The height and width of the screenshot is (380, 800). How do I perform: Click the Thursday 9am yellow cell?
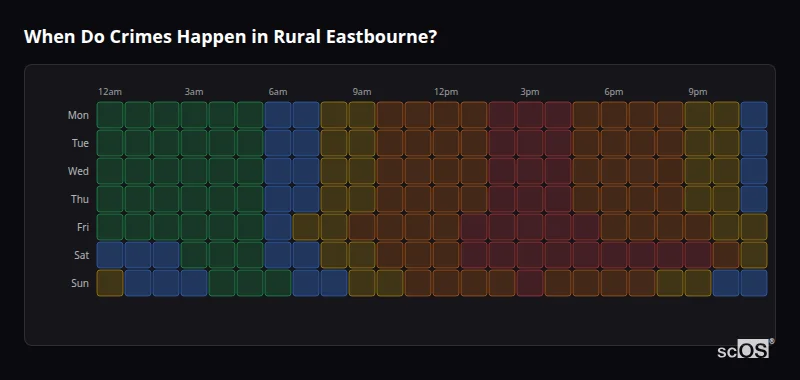(362, 199)
